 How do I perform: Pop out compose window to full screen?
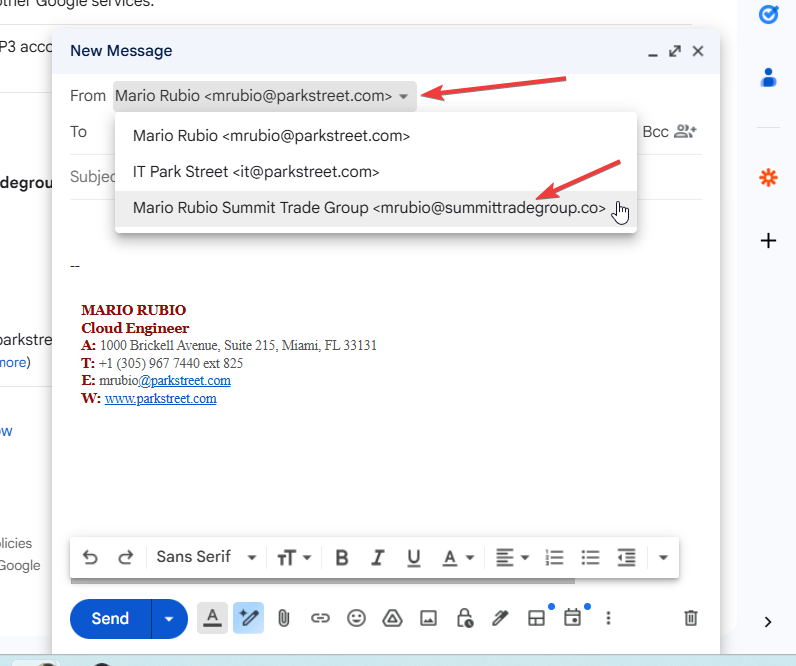click(675, 51)
